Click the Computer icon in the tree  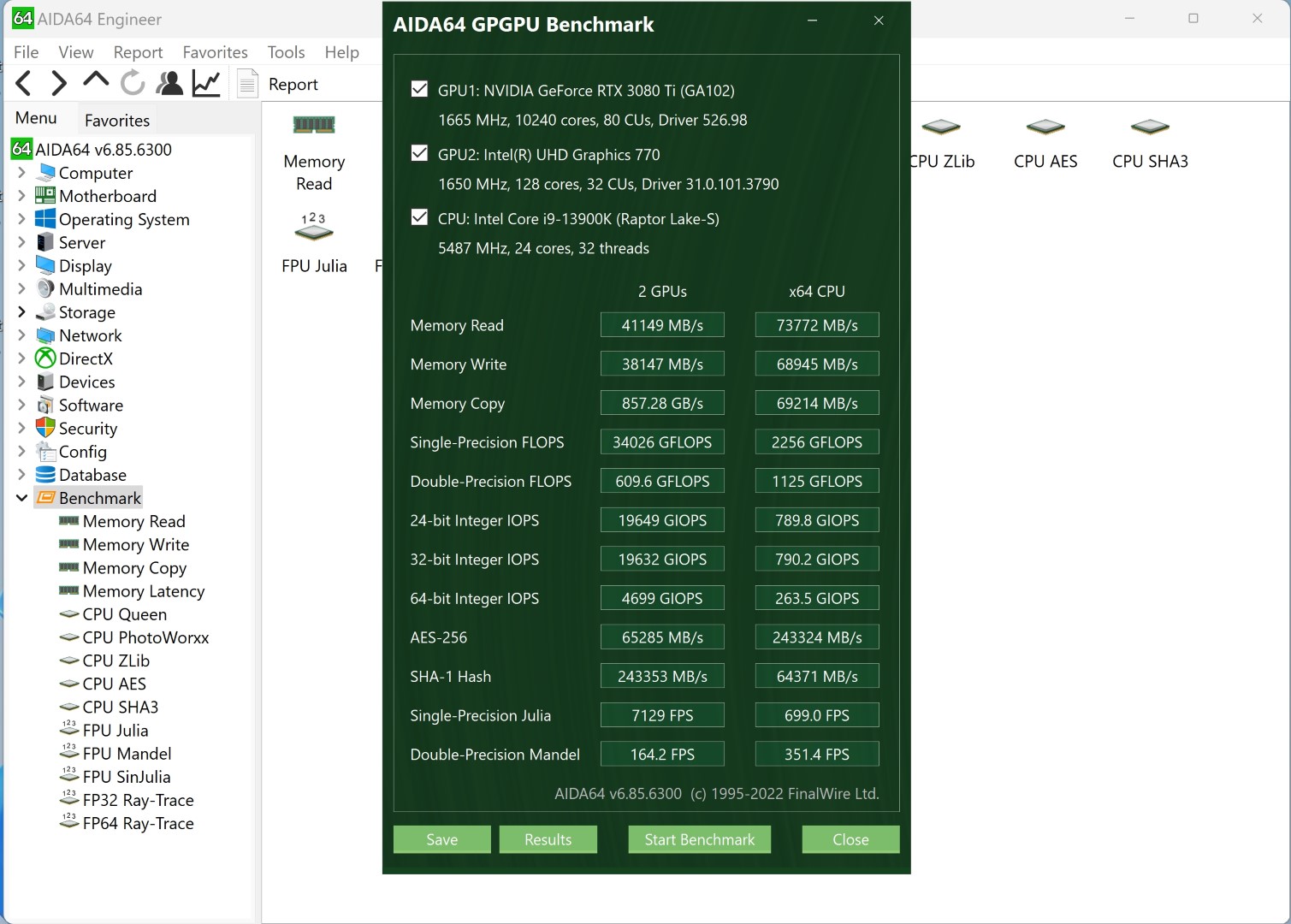[46, 173]
